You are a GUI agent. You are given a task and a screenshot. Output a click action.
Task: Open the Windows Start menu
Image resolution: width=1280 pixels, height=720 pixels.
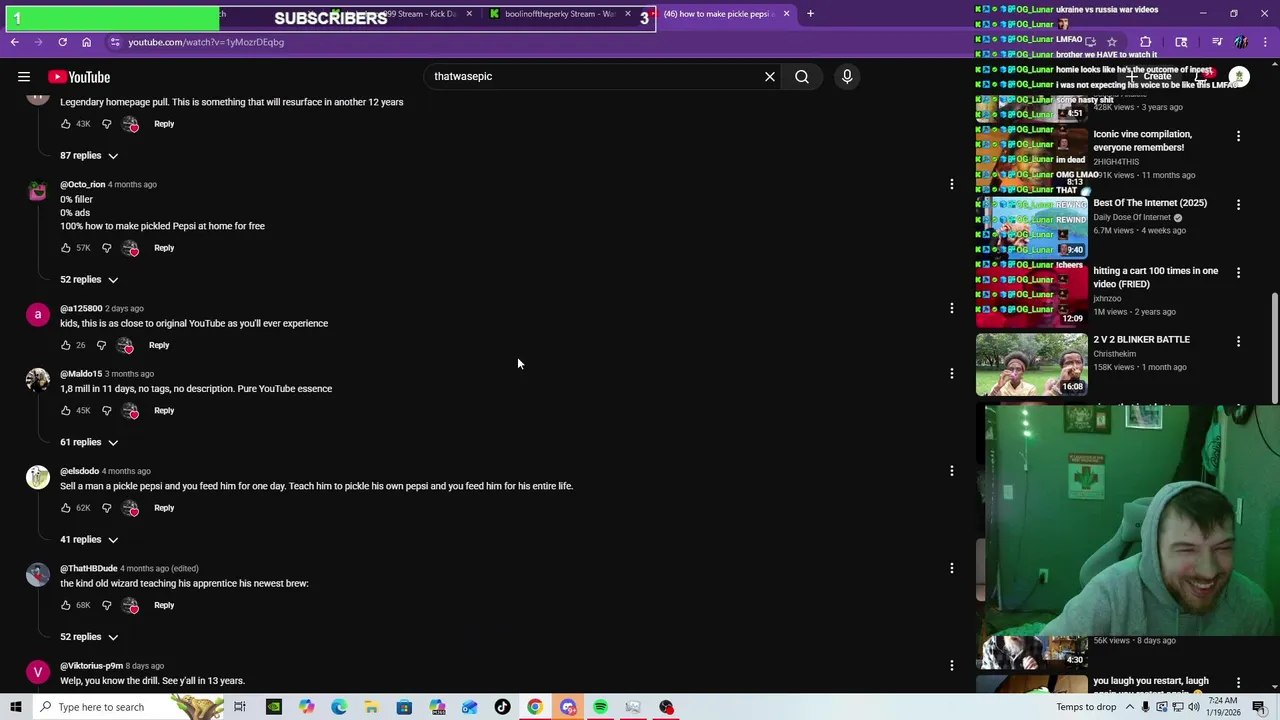[15, 707]
